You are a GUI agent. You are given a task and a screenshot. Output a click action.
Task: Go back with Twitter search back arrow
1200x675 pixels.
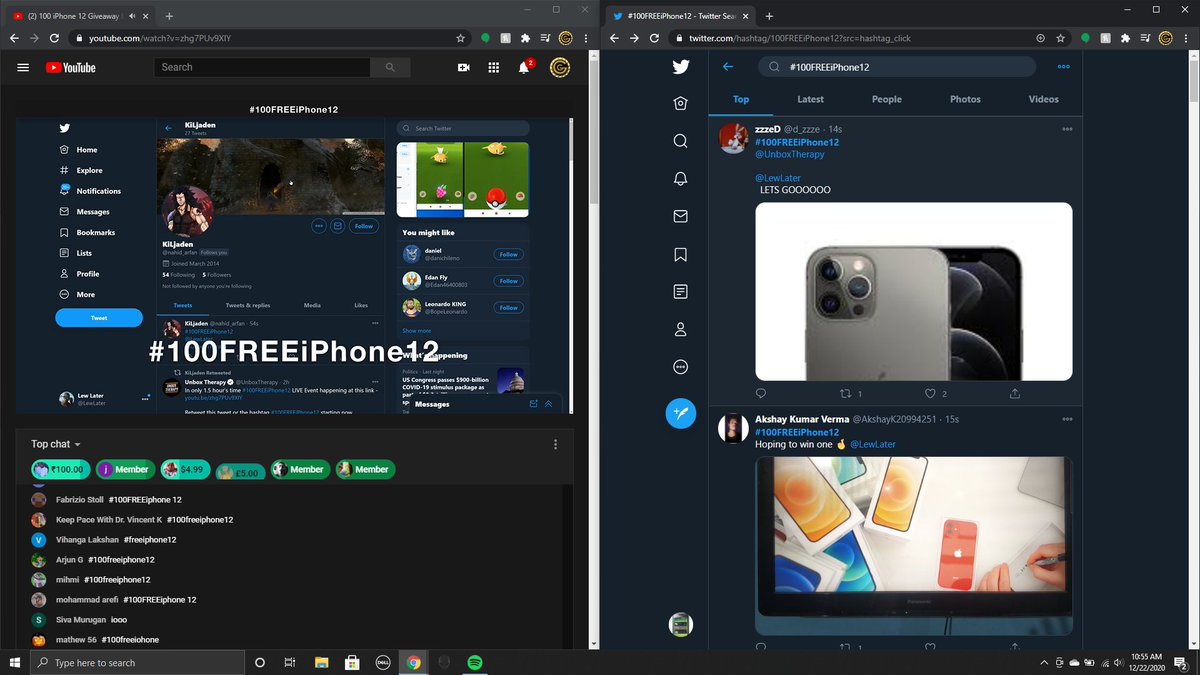(728, 67)
